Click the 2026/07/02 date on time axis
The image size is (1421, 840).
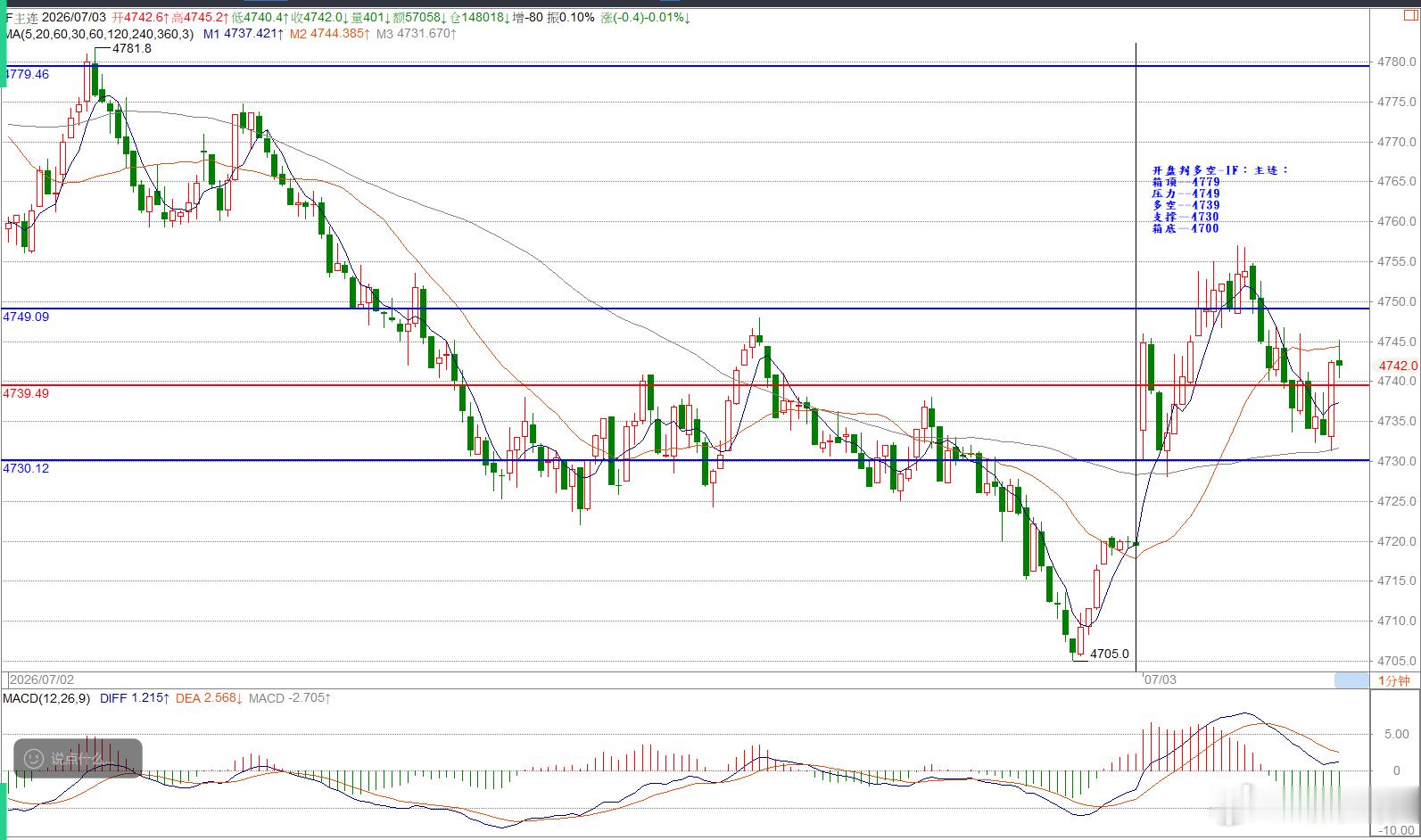pos(41,679)
